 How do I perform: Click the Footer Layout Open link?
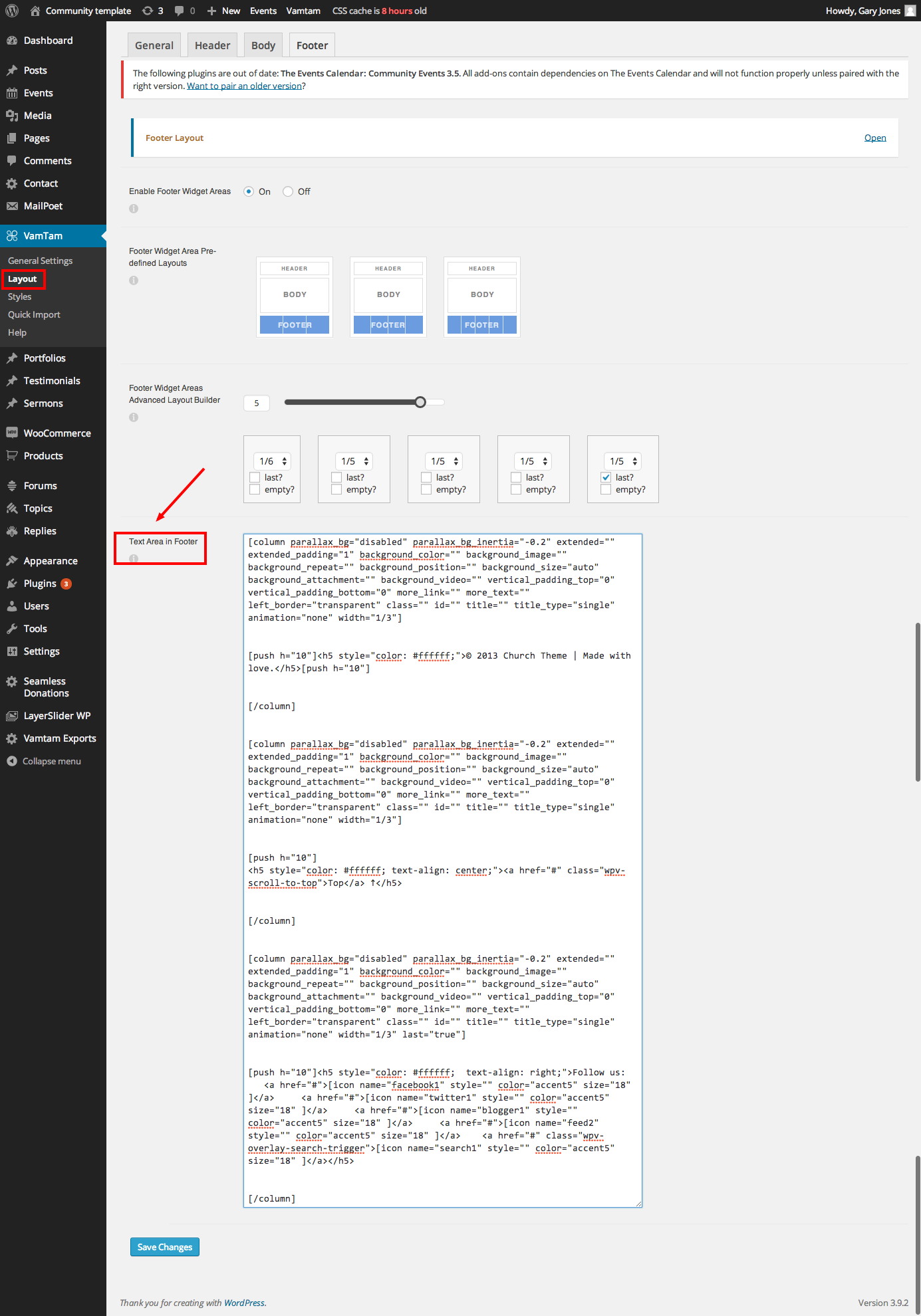pos(875,138)
